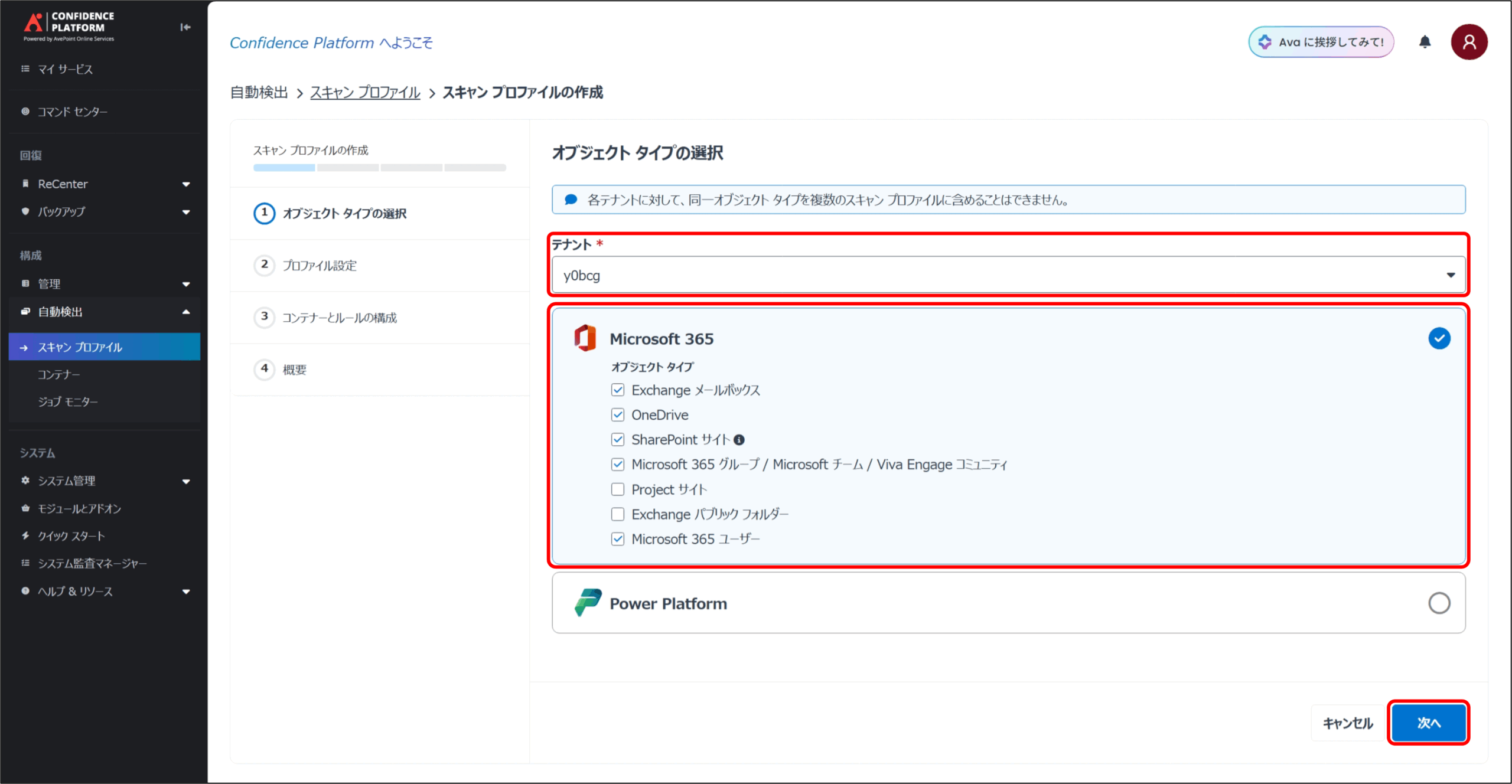Click the Power Platform logo icon
Viewport: 1512px width, 784px height.
coord(588,603)
